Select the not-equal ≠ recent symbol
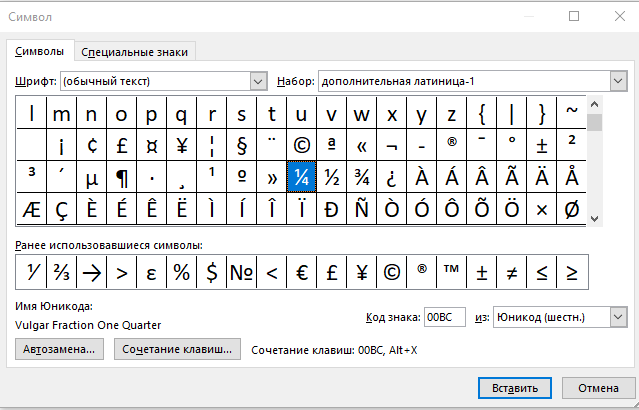The image size is (639, 410). click(512, 271)
